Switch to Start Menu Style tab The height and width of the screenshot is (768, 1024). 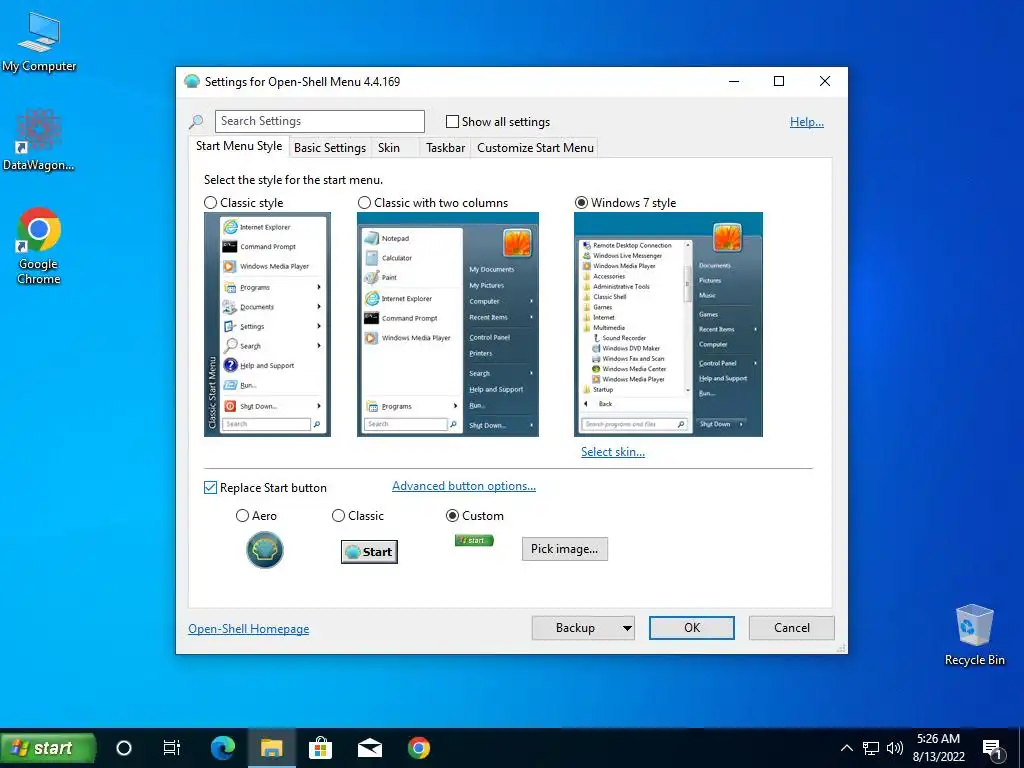click(239, 146)
